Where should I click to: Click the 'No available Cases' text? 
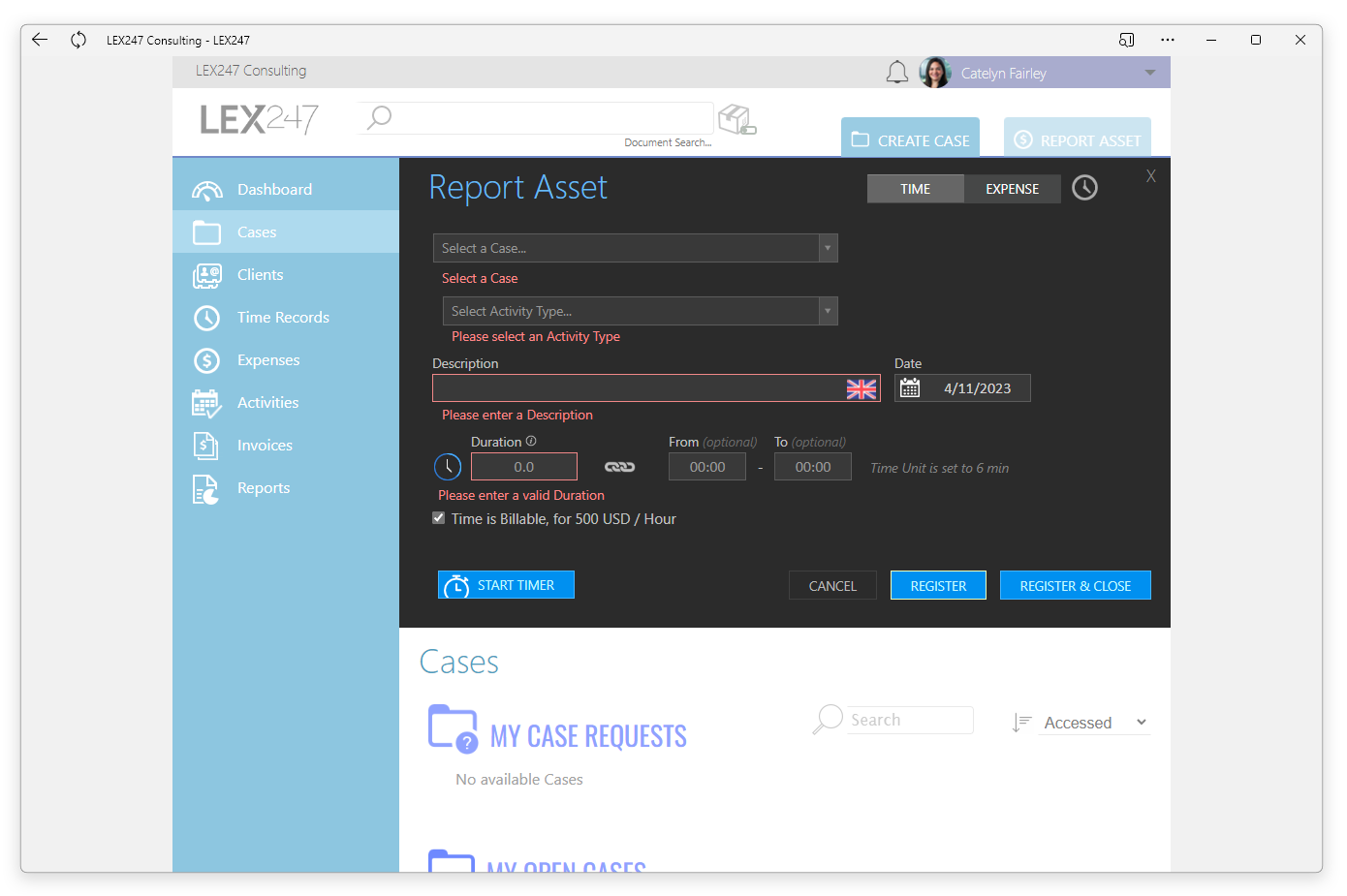[x=519, y=780]
